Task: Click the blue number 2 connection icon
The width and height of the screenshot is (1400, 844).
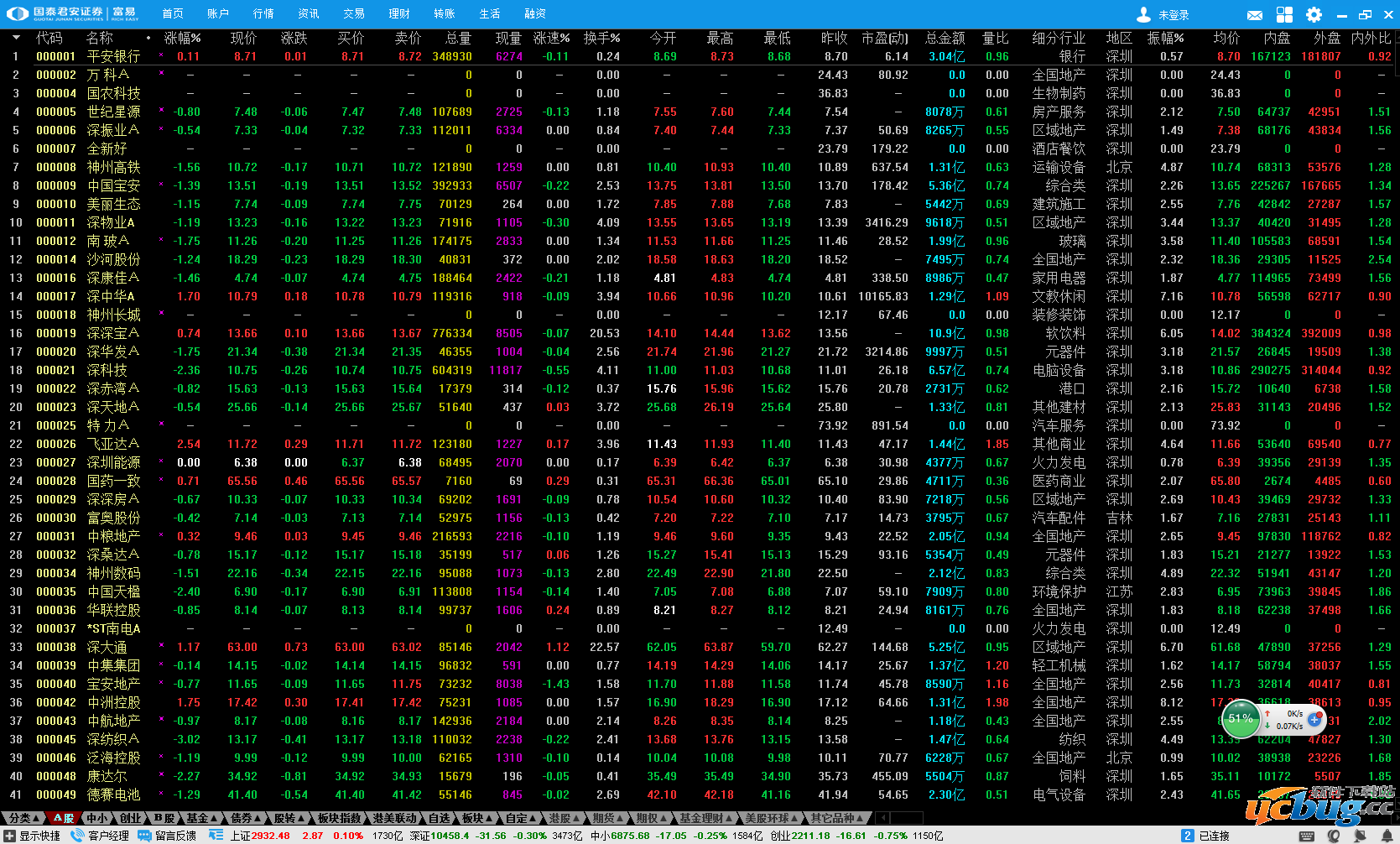Action: (x=1187, y=836)
